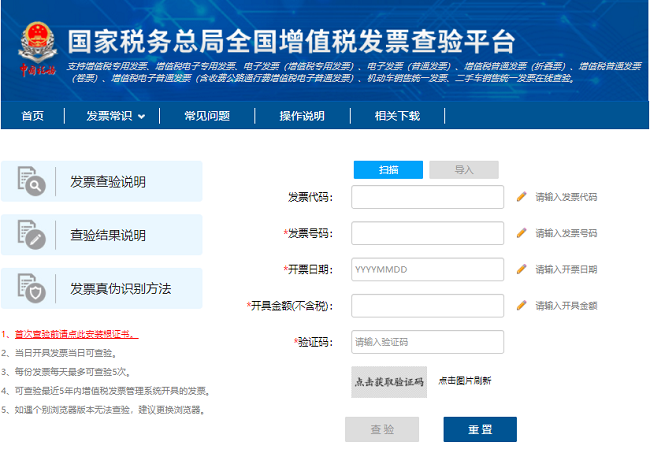Click the shield document icon beside 发票真伪识别方法
650x453 pixels.
click(x=31, y=288)
